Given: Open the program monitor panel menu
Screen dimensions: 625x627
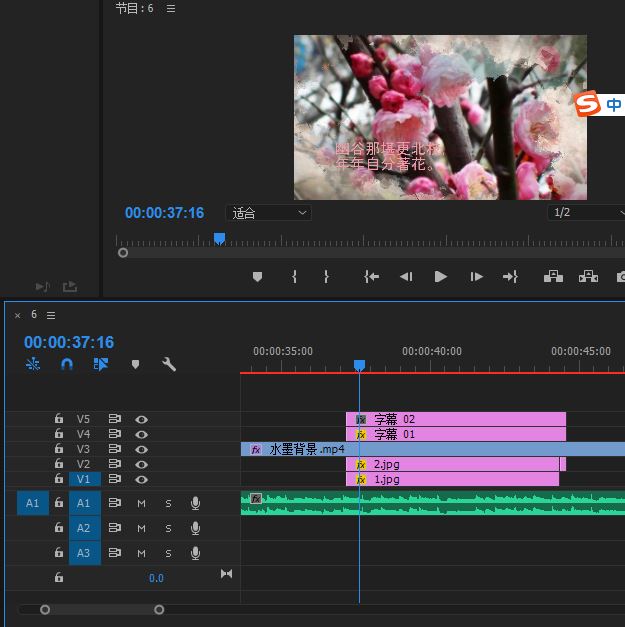Looking at the screenshot, I should pos(170,8).
